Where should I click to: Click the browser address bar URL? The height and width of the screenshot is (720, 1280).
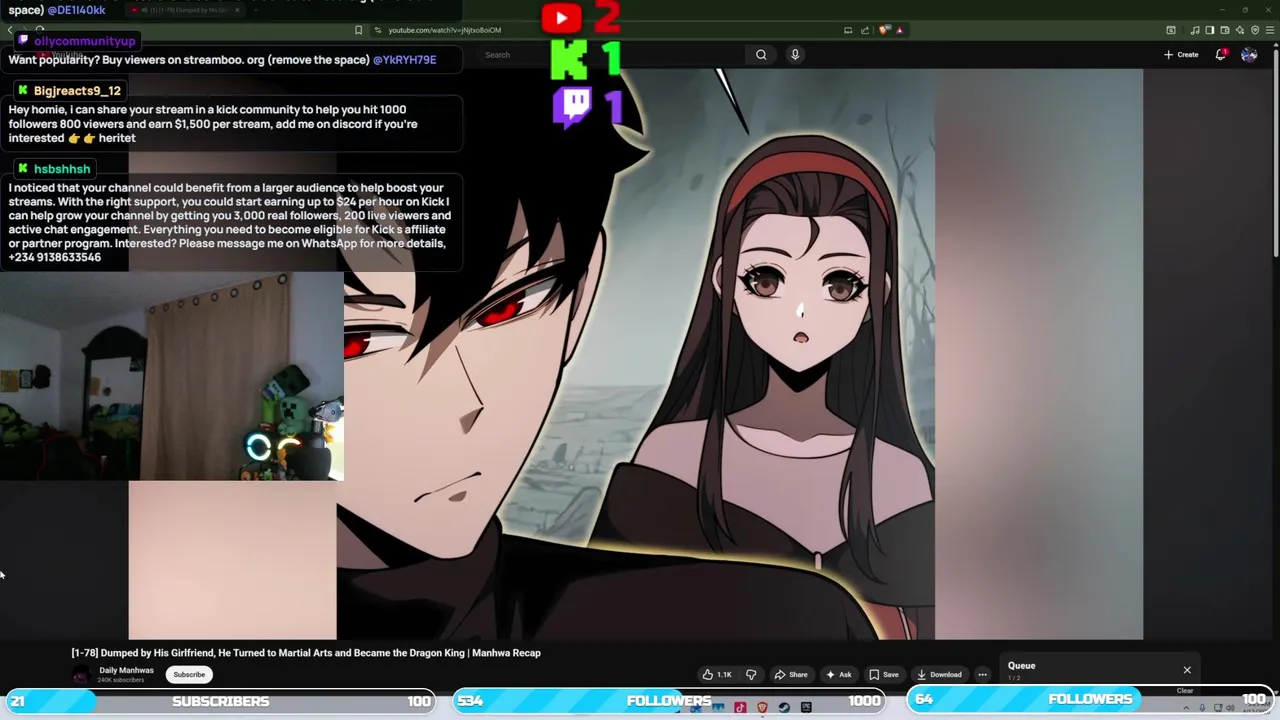445,30
